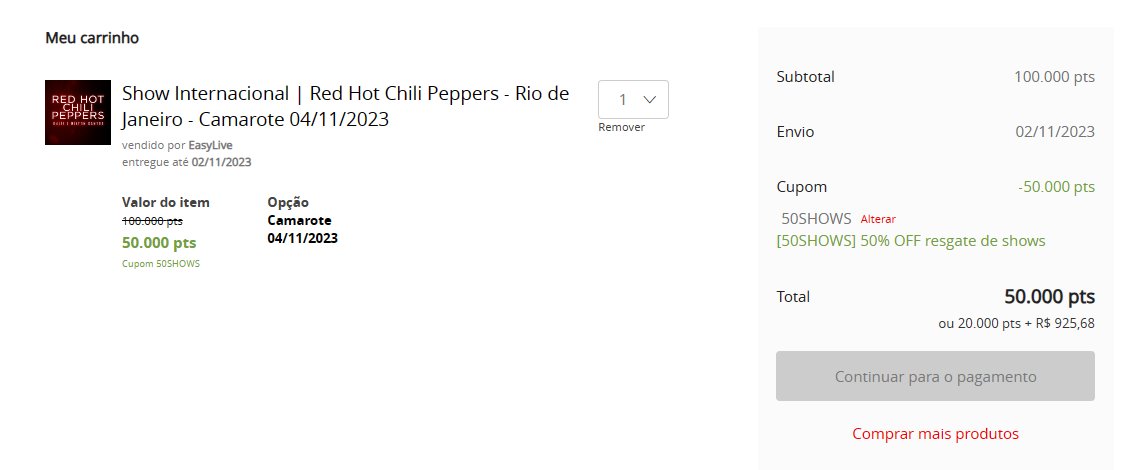1140x470 pixels.
Task: Open the Red Hot Chili Peppers product thumbnail
Action: 78,112
